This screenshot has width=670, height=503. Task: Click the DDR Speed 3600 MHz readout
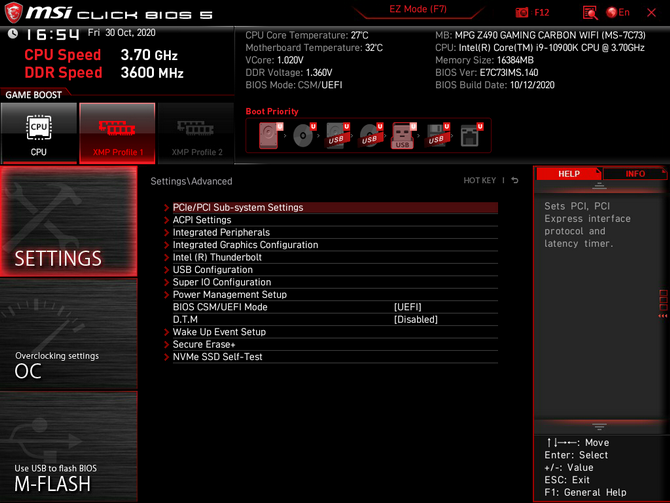pyautogui.click(x=104, y=73)
